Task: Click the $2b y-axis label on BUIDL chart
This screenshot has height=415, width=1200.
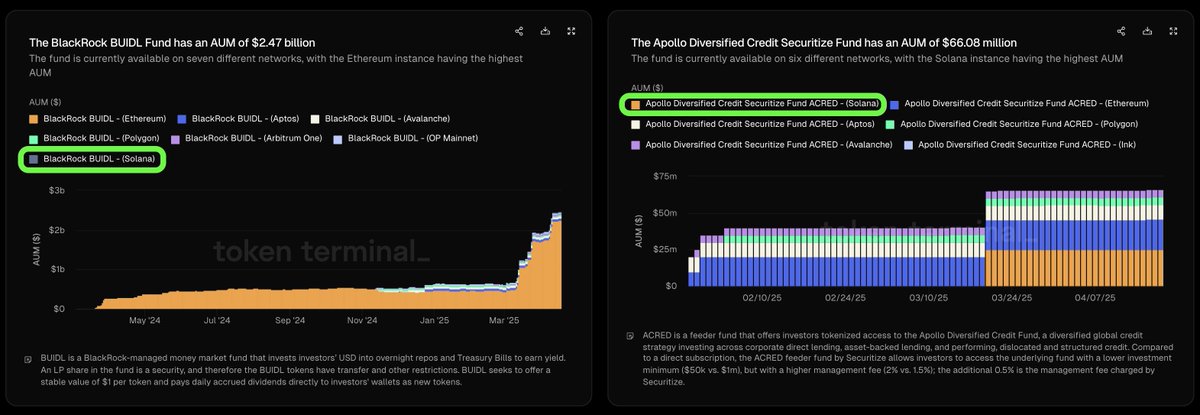Action: pos(58,230)
